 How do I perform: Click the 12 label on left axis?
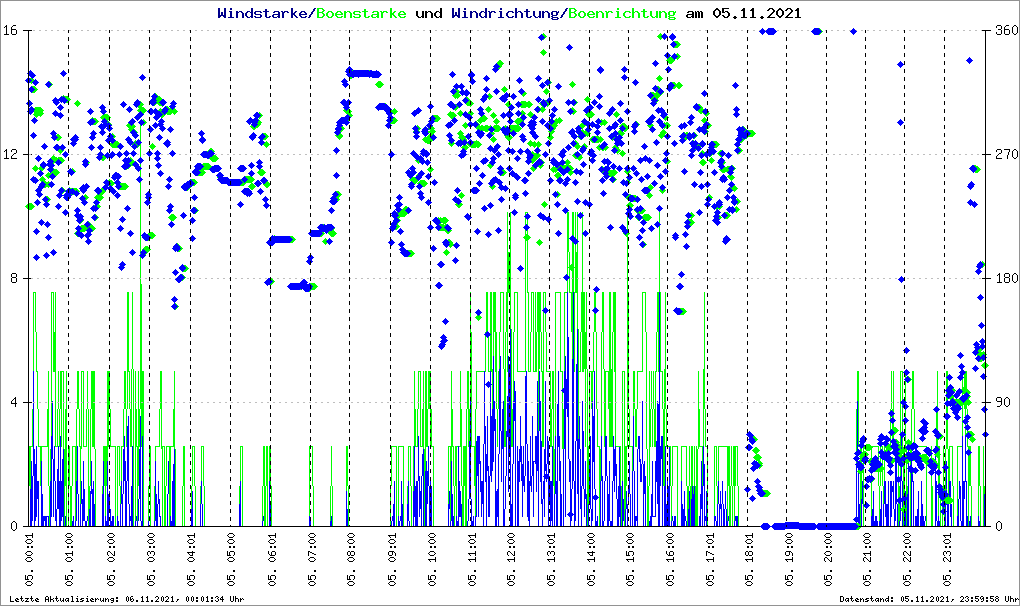pyautogui.click(x=13, y=155)
